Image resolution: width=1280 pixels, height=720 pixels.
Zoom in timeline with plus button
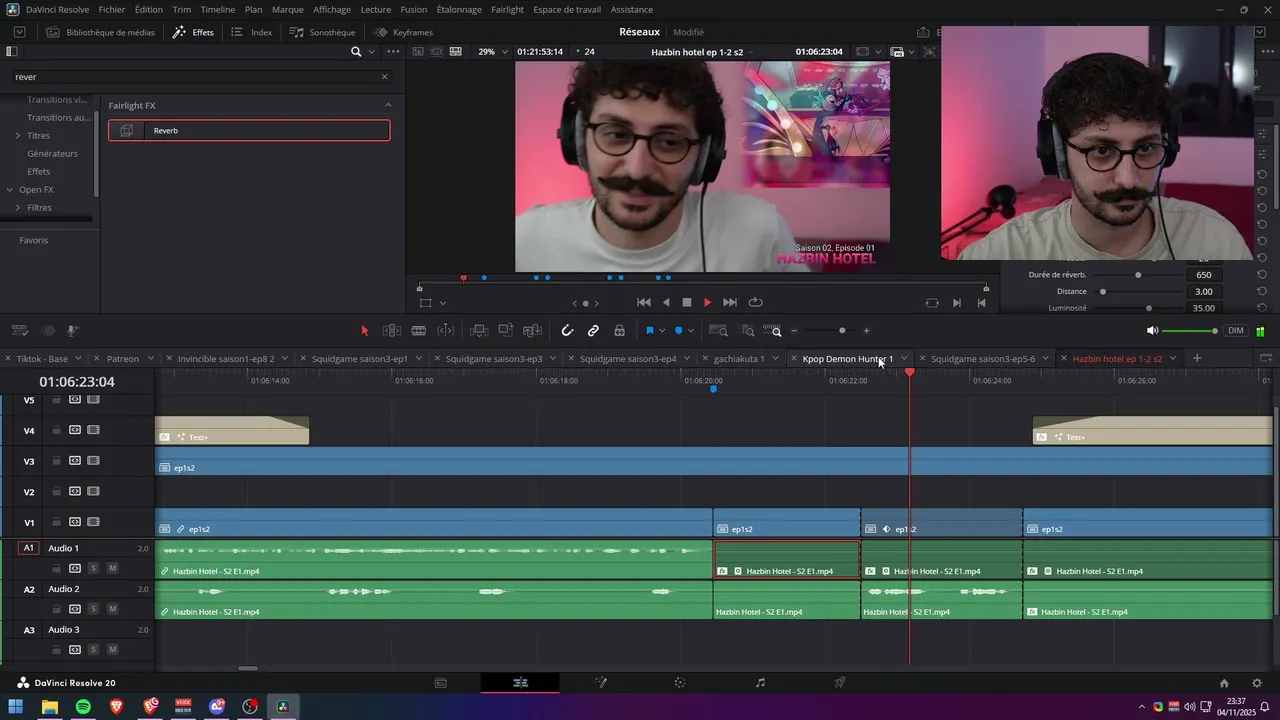pos(866,331)
